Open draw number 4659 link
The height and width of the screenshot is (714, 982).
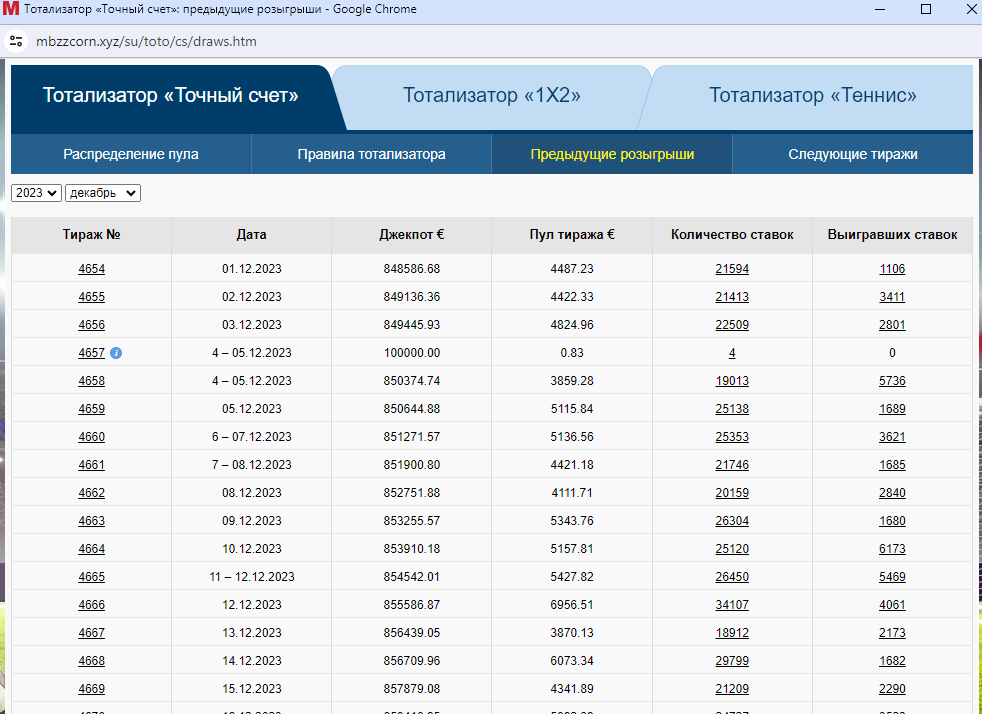(x=91, y=409)
